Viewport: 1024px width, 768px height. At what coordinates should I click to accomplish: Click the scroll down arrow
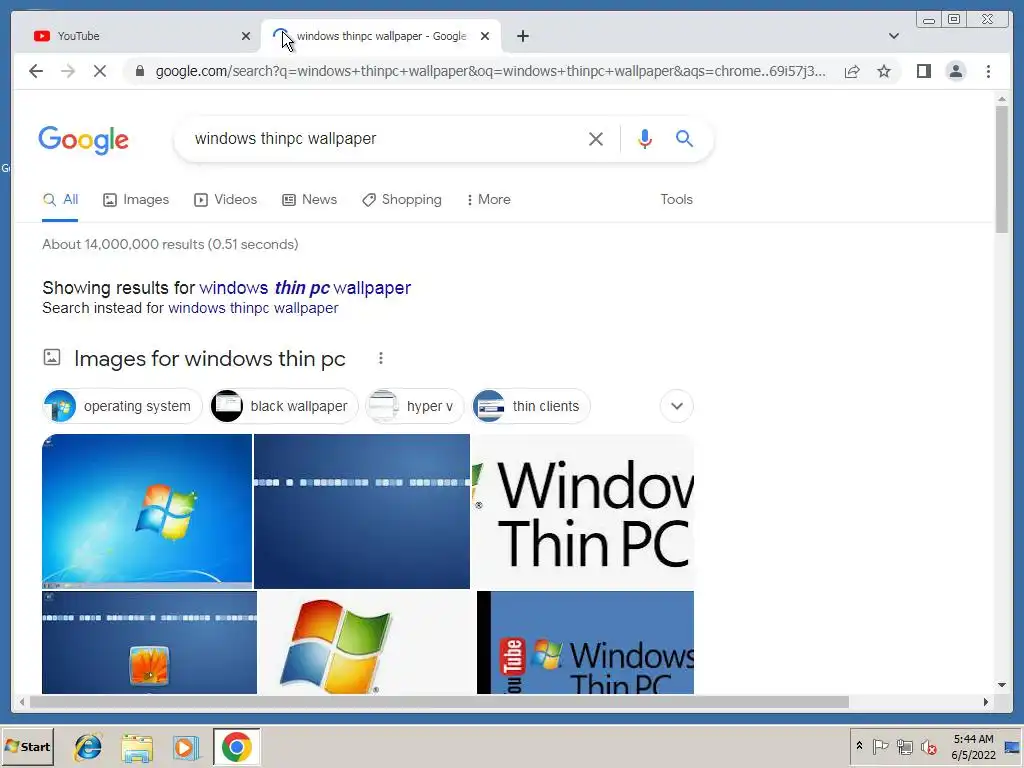click(1002, 685)
